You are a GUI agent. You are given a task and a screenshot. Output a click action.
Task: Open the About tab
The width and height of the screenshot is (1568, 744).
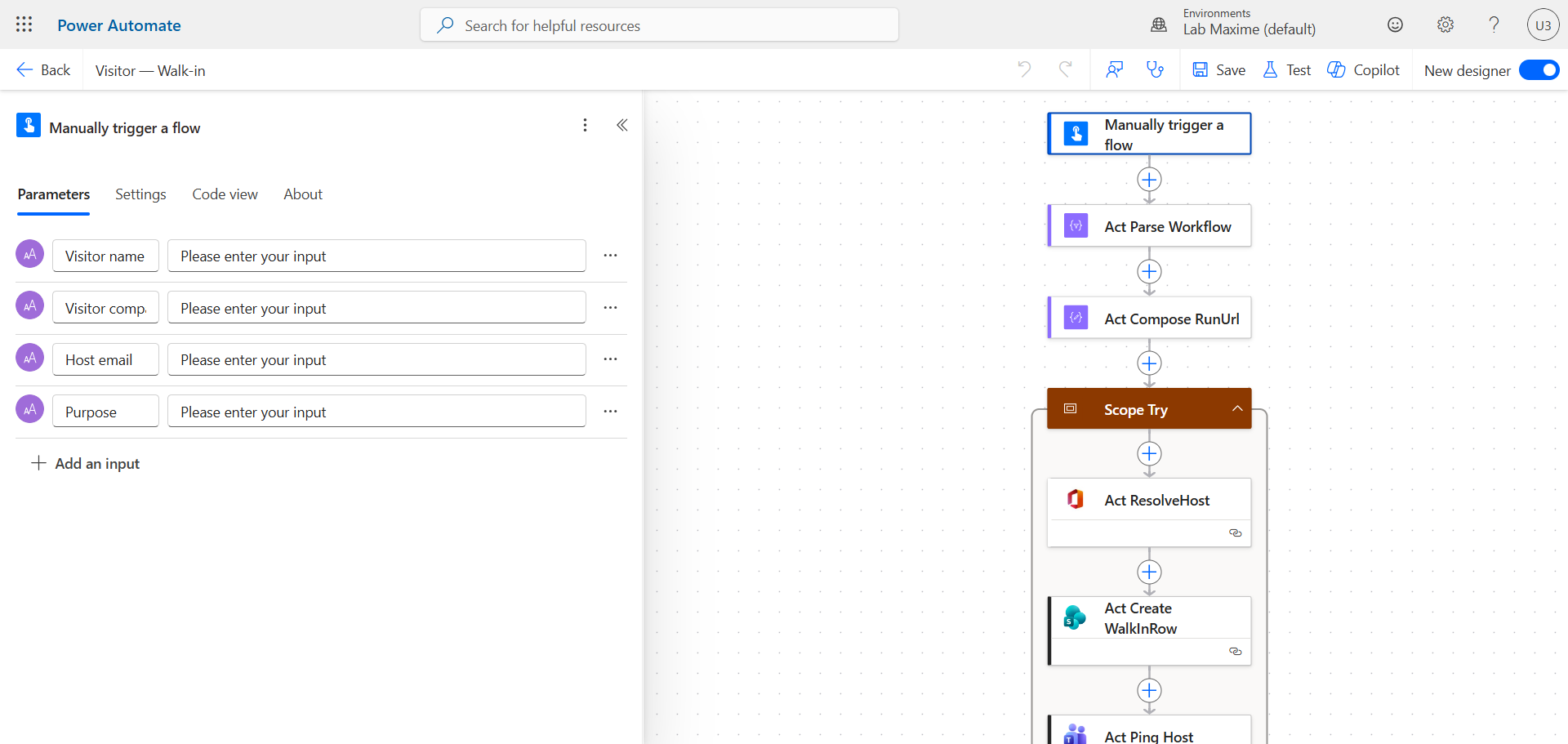tap(303, 194)
